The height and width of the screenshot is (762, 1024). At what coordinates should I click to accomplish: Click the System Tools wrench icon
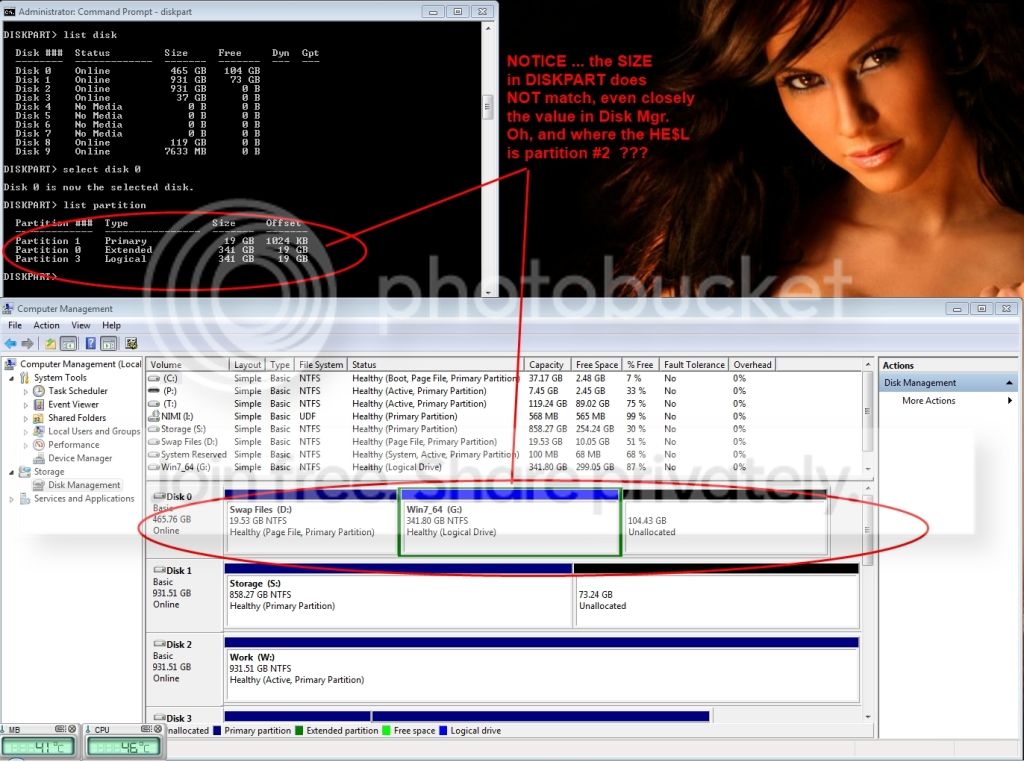pos(25,377)
